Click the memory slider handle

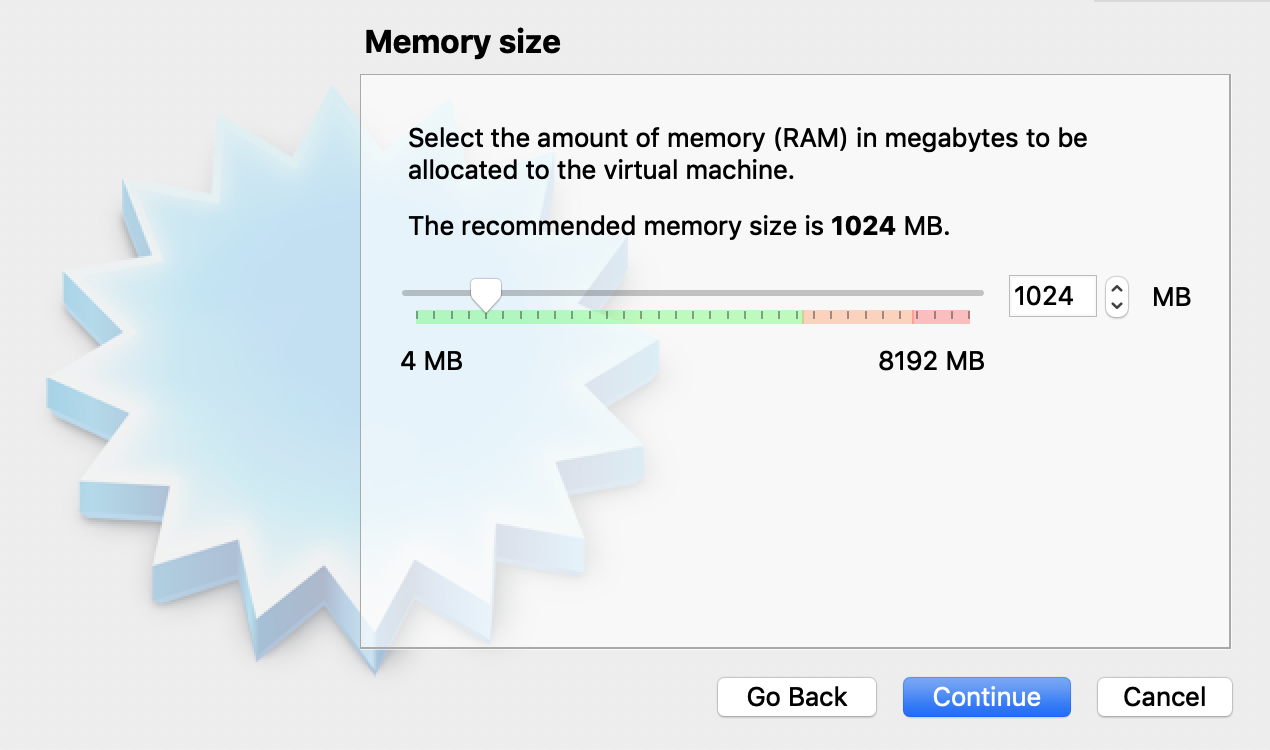coord(486,293)
